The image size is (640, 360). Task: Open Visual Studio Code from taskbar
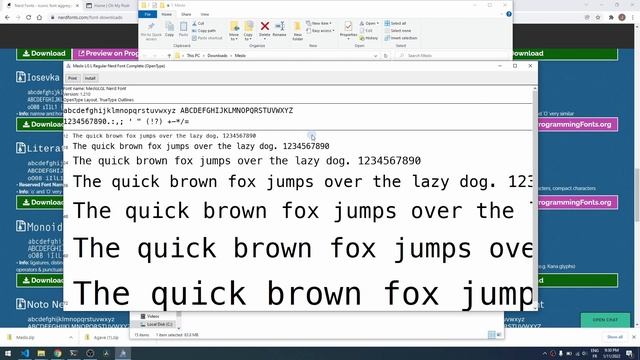(x=24, y=353)
